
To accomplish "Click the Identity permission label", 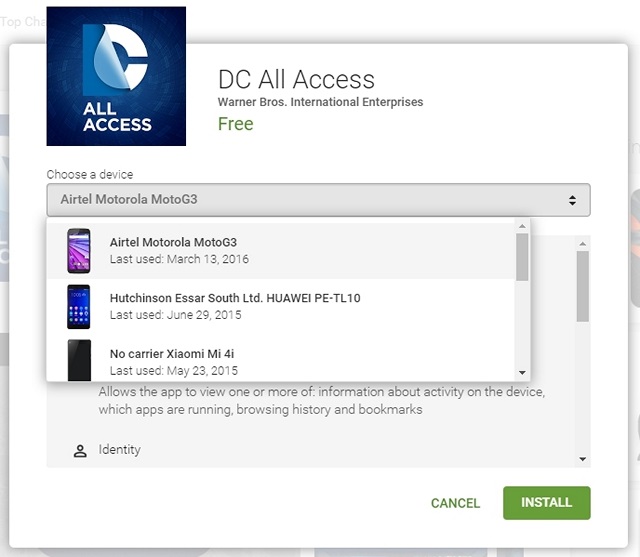I will click(x=120, y=449).
